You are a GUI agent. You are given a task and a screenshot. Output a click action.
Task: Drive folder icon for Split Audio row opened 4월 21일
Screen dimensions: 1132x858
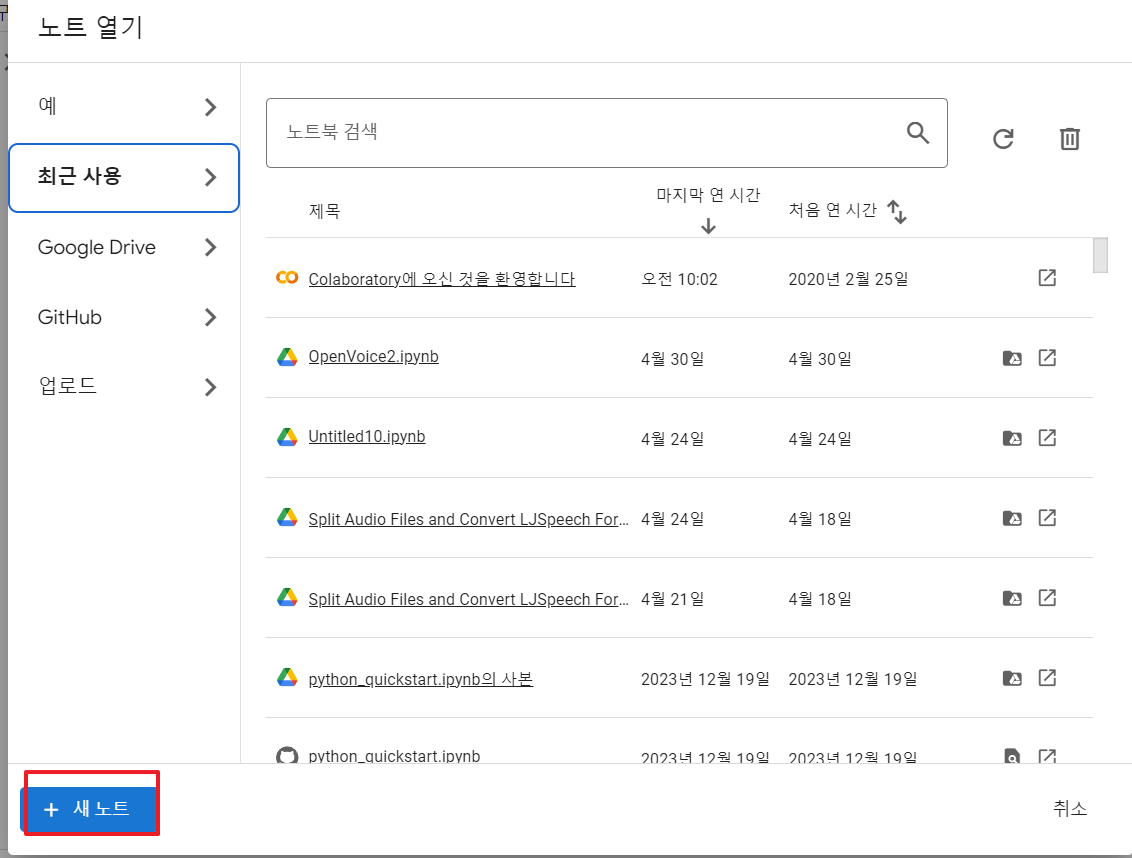click(x=1012, y=599)
